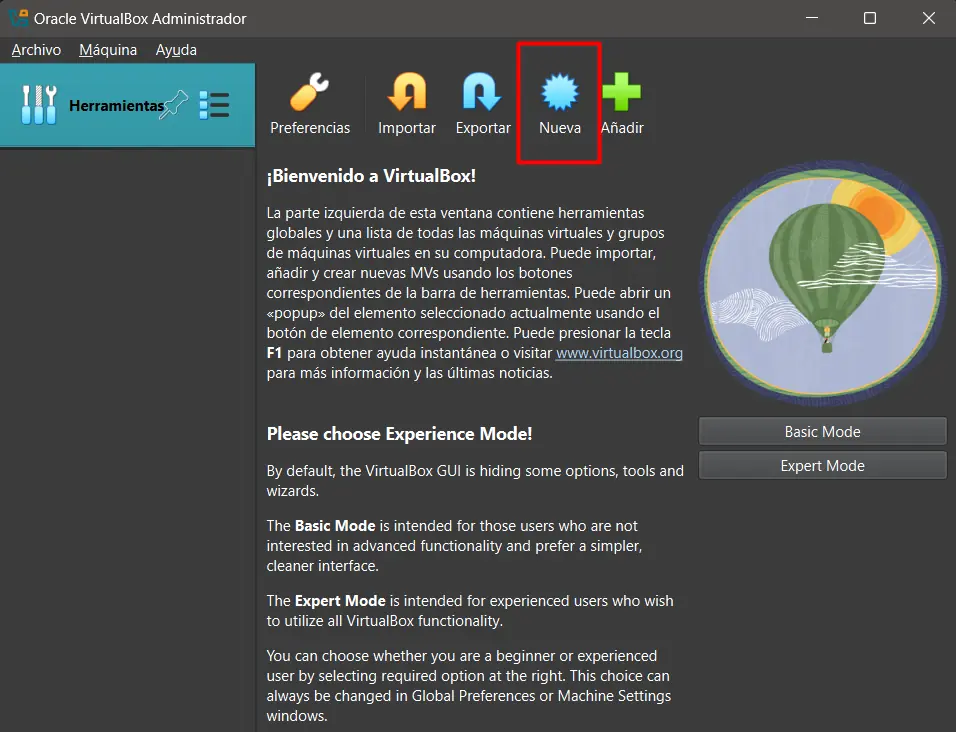Open the Archivo menu
The image size is (956, 732).
[36, 50]
